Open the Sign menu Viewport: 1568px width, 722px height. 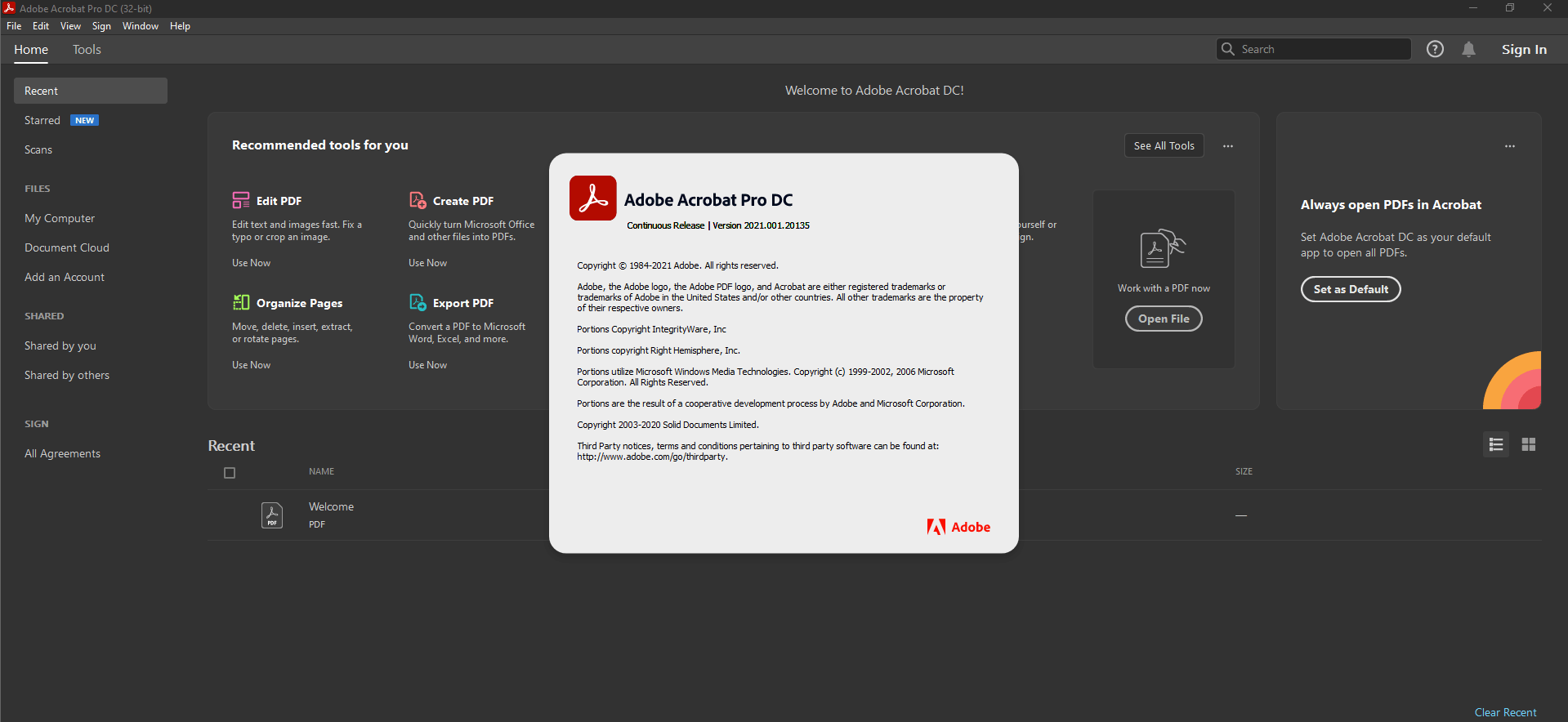click(x=101, y=26)
